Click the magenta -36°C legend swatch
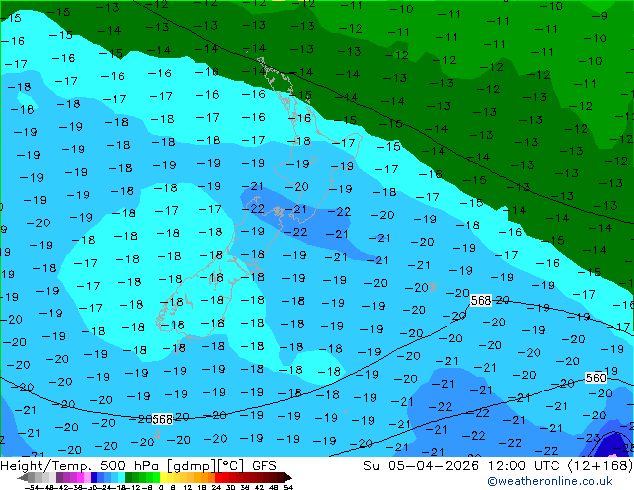This screenshot has width=634, height=490. click(x=80, y=477)
